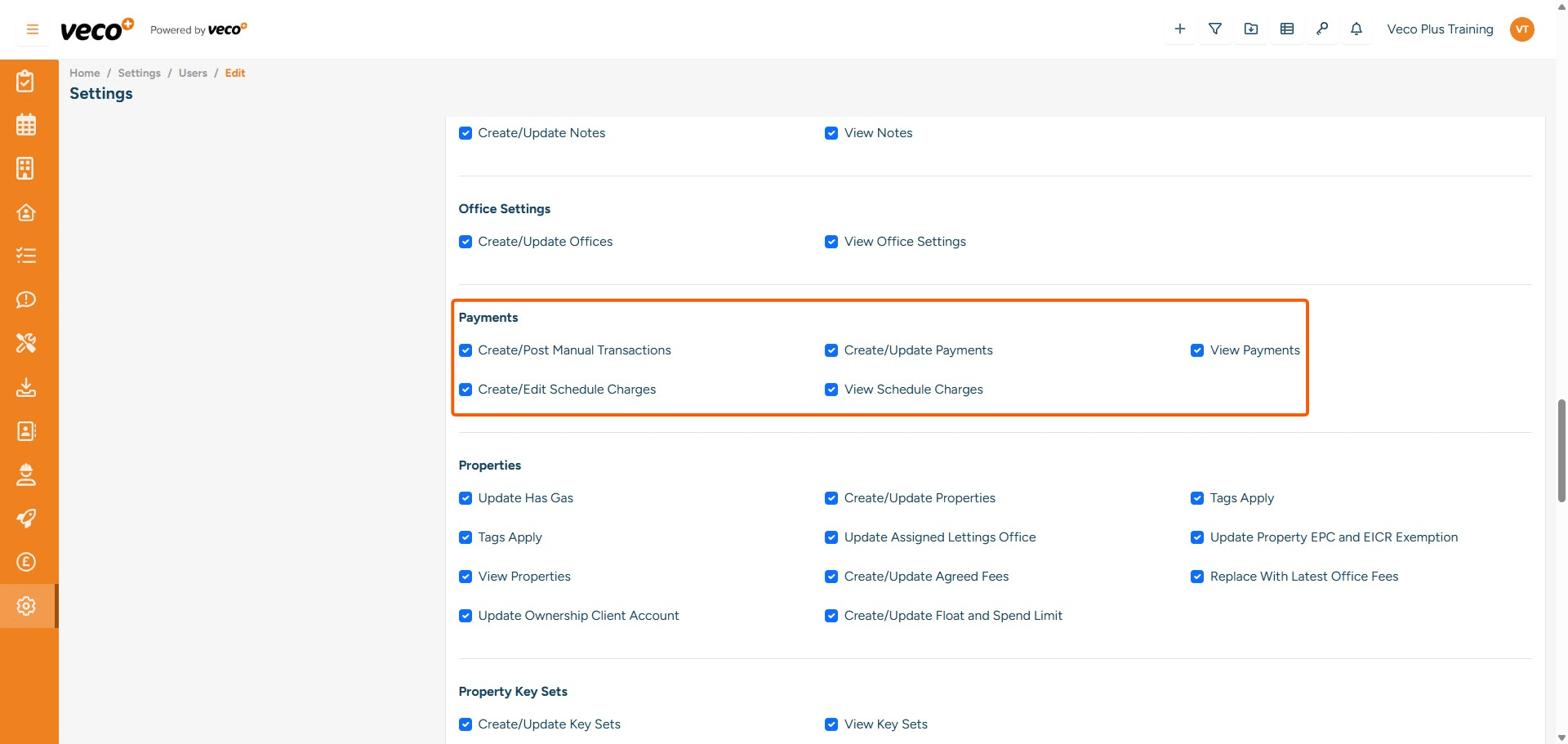Open the hamburger menu icon
The width and height of the screenshot is (1568, 744).
[x=33, y=29]
